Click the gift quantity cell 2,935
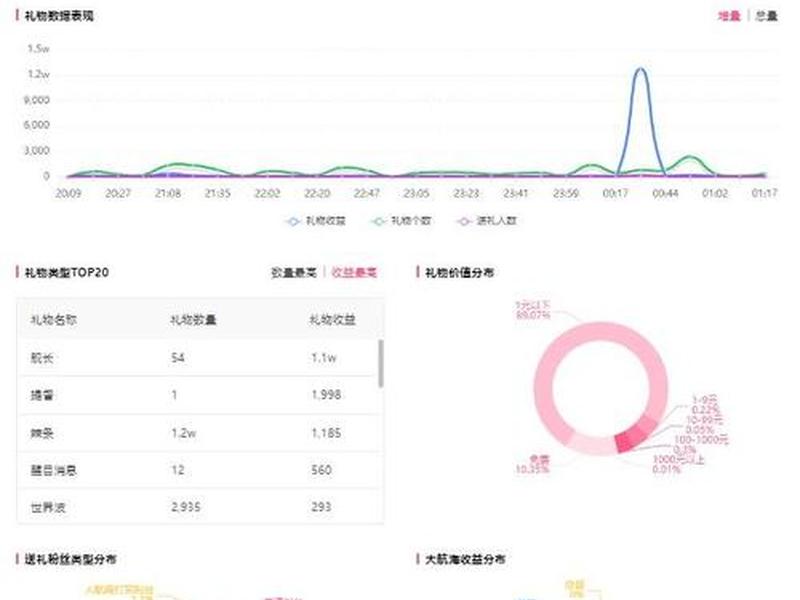 [x=186, y=507]
